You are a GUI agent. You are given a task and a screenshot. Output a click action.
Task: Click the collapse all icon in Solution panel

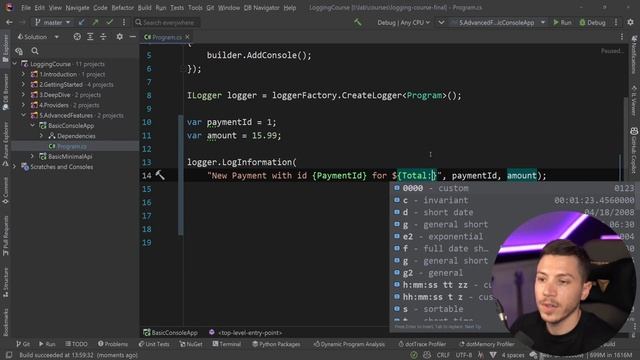coord(103,37)
